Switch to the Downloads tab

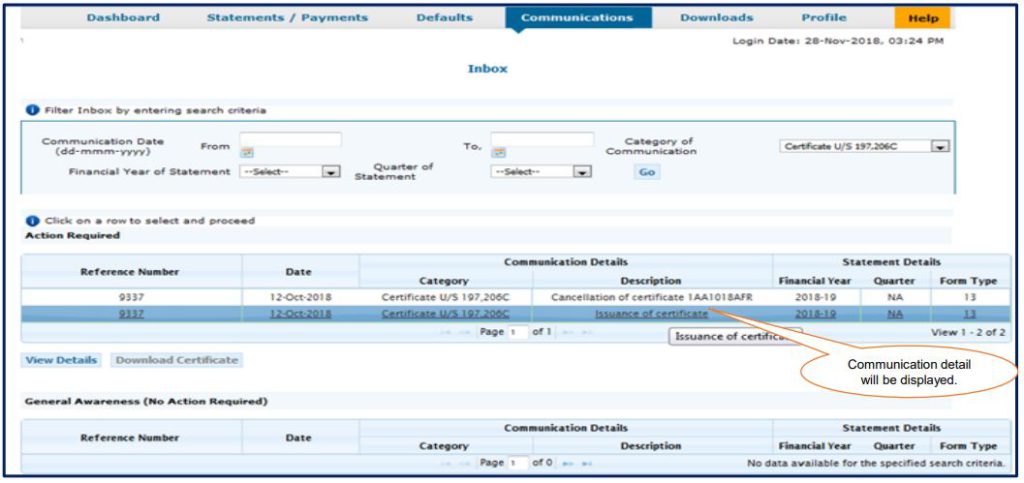point(716,18)
